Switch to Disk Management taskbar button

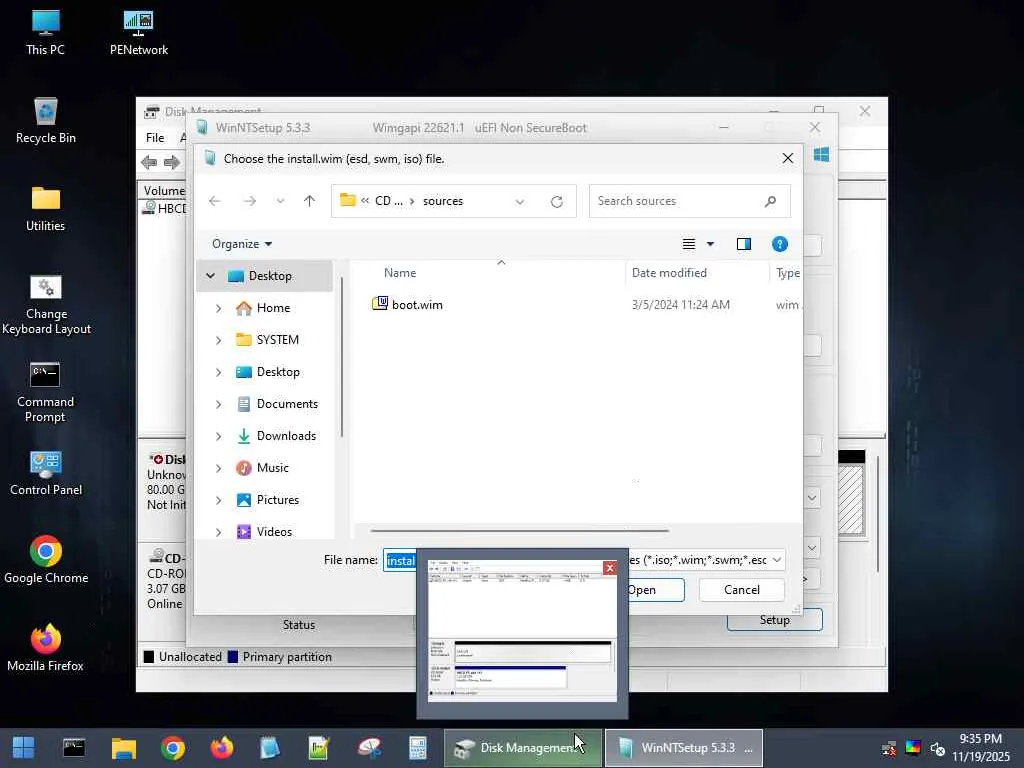click(x=522, y=748)
